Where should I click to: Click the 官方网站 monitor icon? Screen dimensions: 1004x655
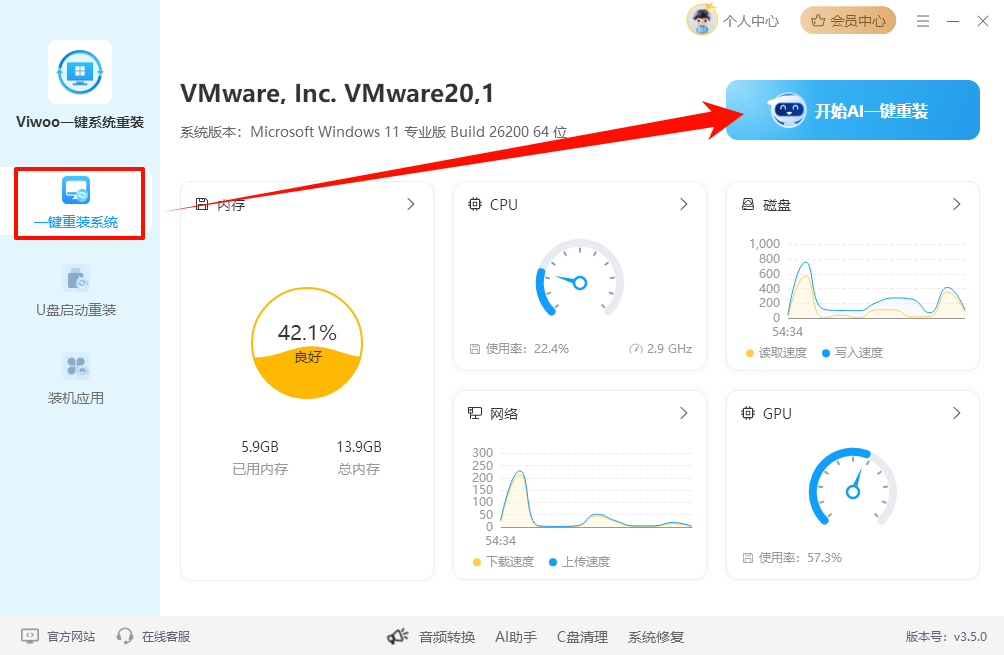click(x=30, y=636)
